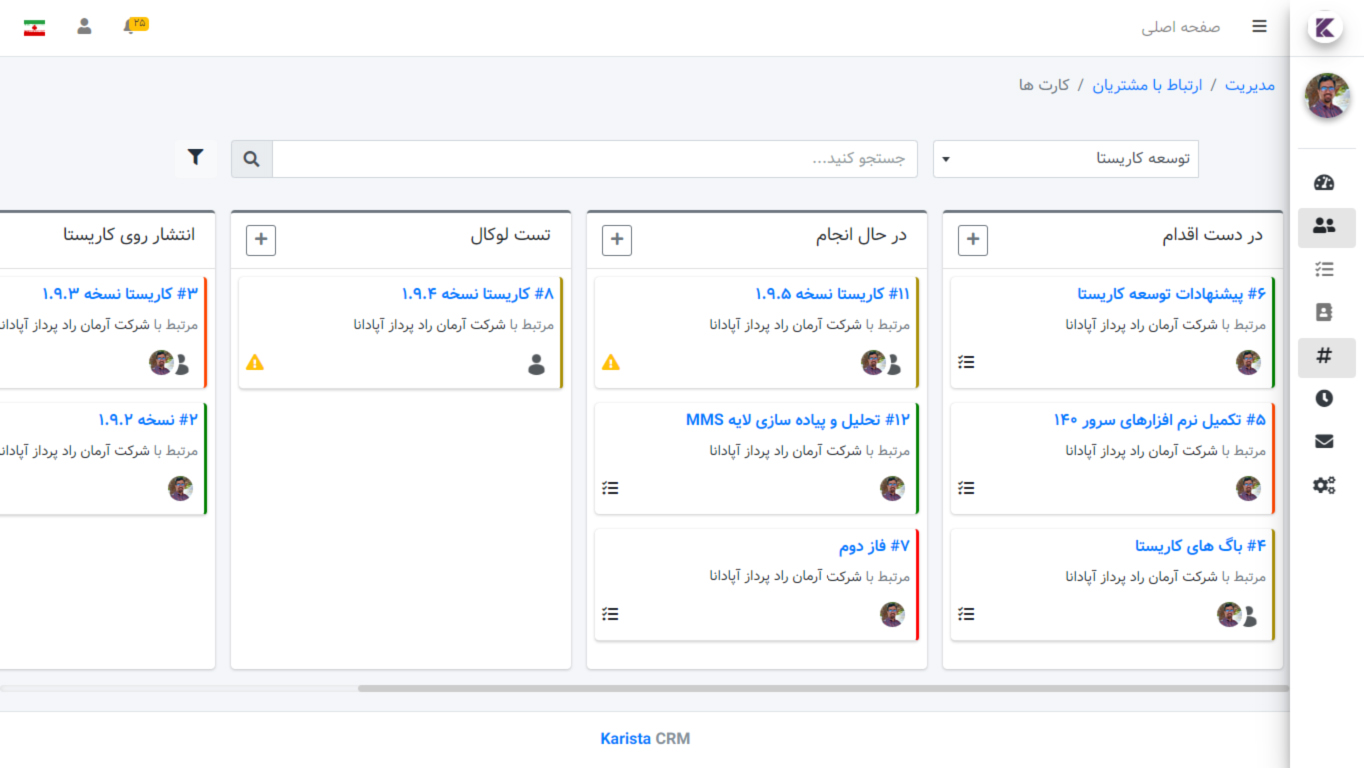Add a card to در دست اقدام column

(x=972, y=240)
